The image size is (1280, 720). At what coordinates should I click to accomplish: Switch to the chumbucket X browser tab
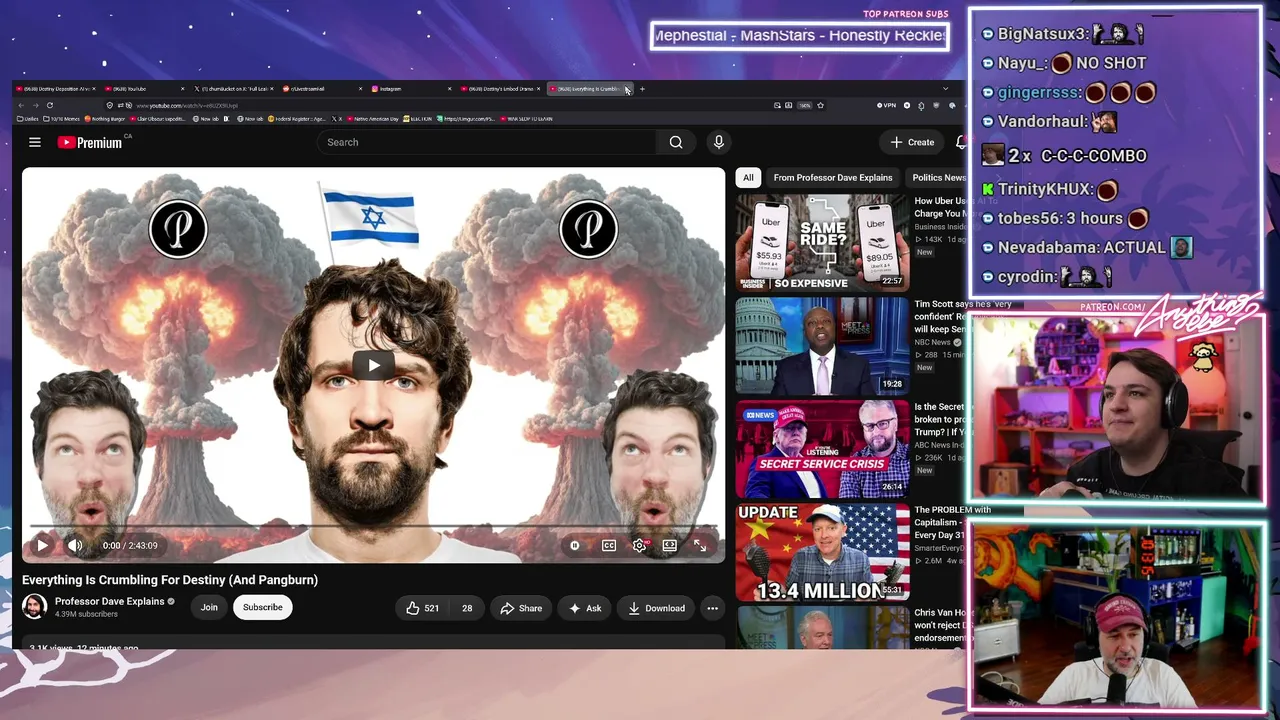pyautogui.click(x=232, y=89)
